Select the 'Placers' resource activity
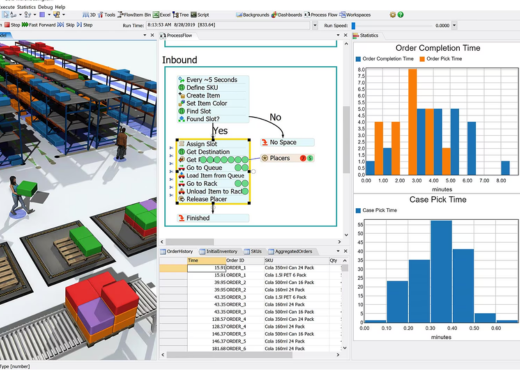Viewport: 520px width, 370px height. pyautogui.click(x=287, y=158)
